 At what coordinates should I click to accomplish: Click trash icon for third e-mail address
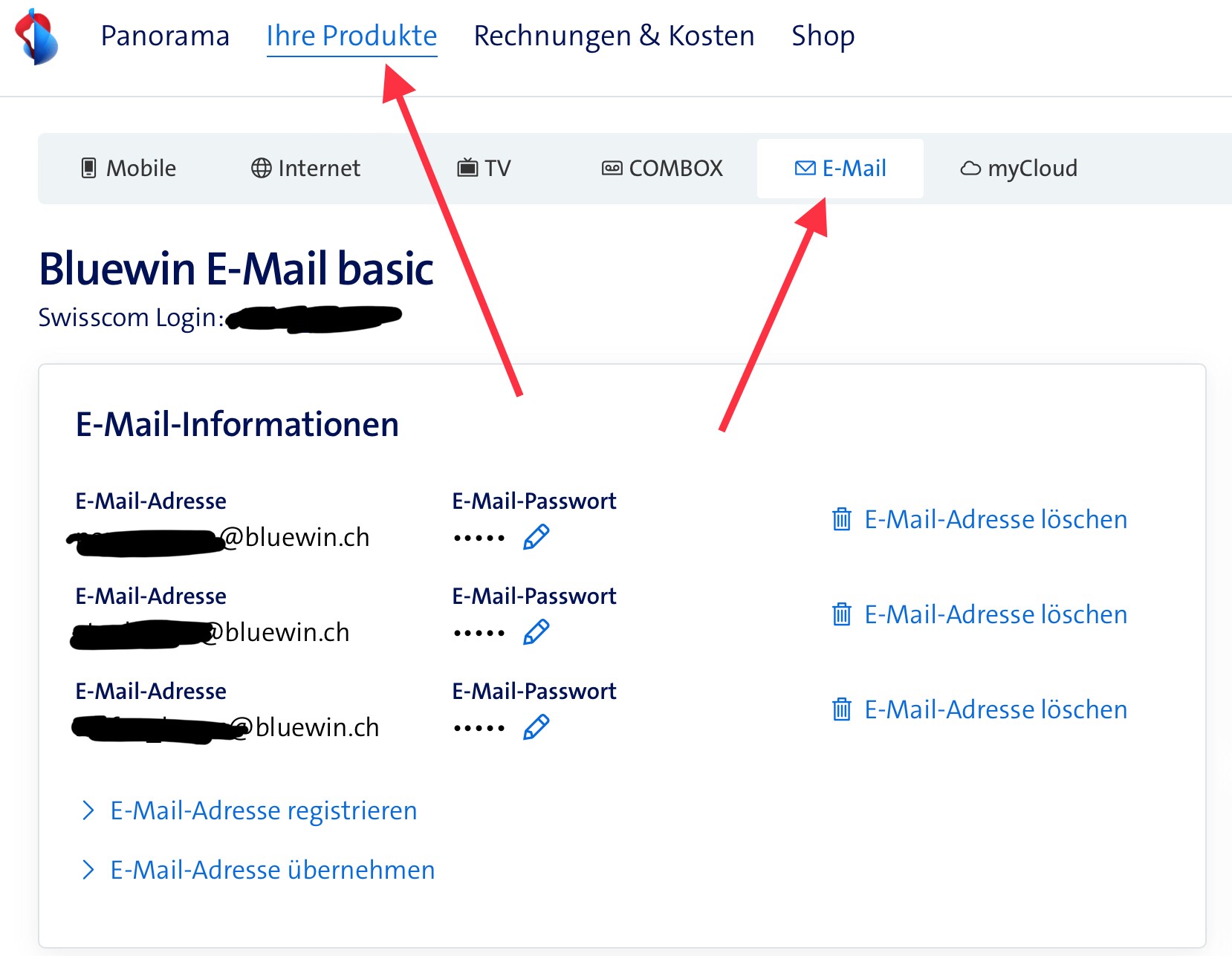pos(841,709)
